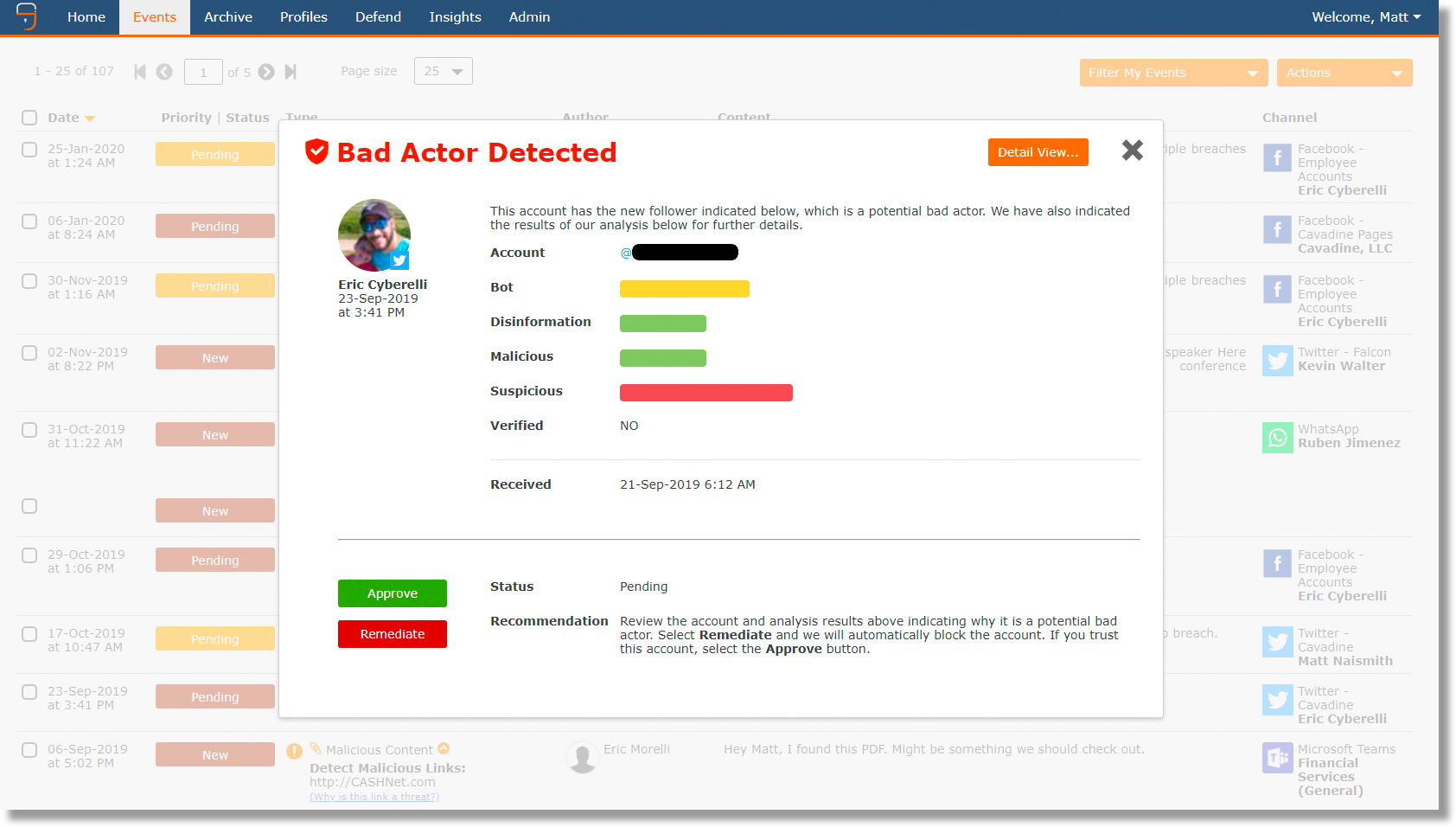The height and width of the screenshot is (827, 1456).
Task: Go to last page arrow
Action: pos(291,72)
